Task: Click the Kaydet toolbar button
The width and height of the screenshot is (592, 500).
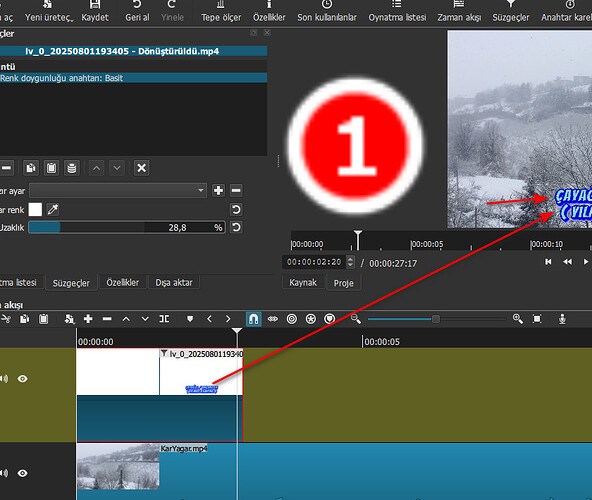Action: point(95,11)
